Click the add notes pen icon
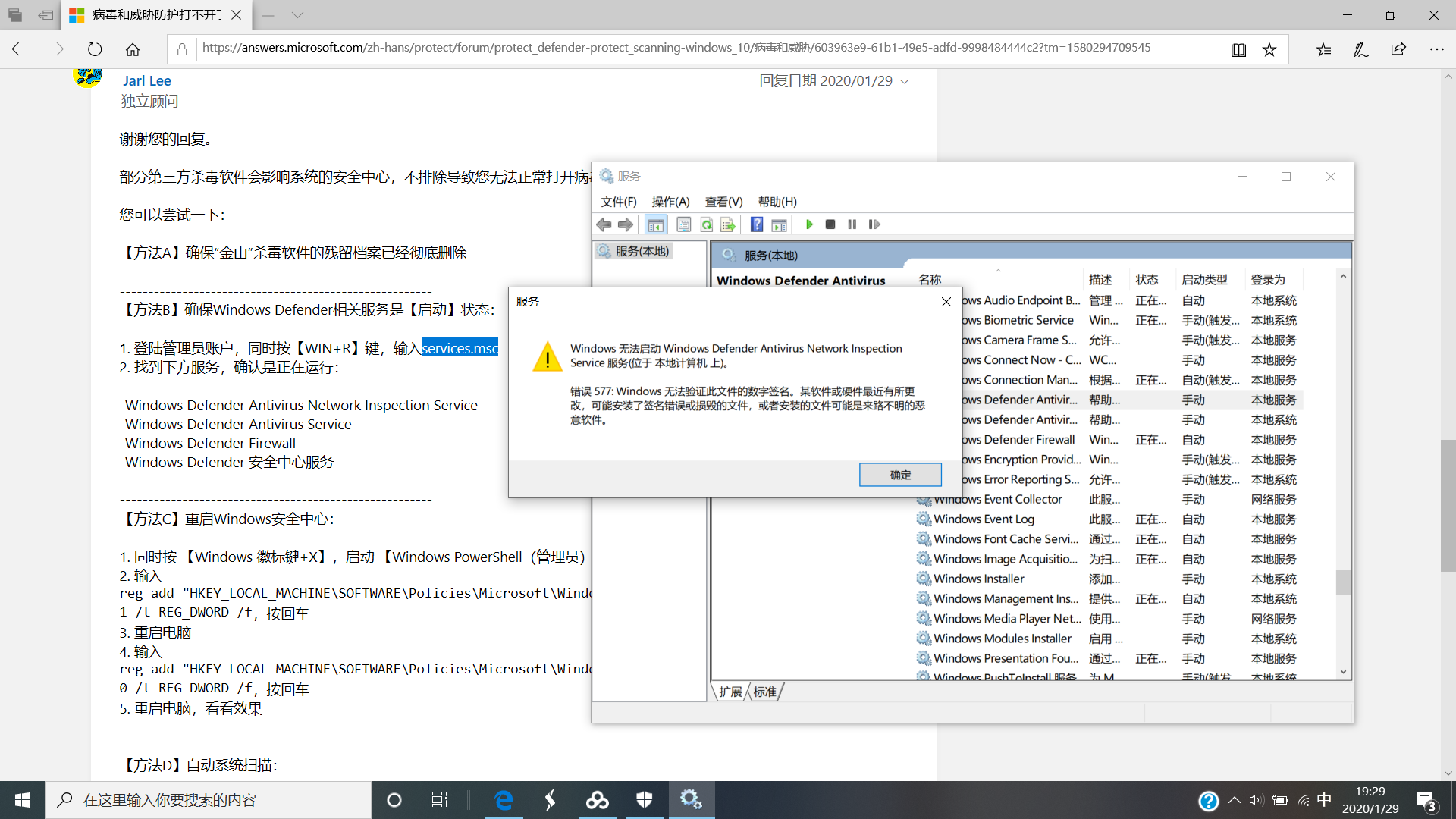This screenshot has width=1456, height=819. 1361,49
